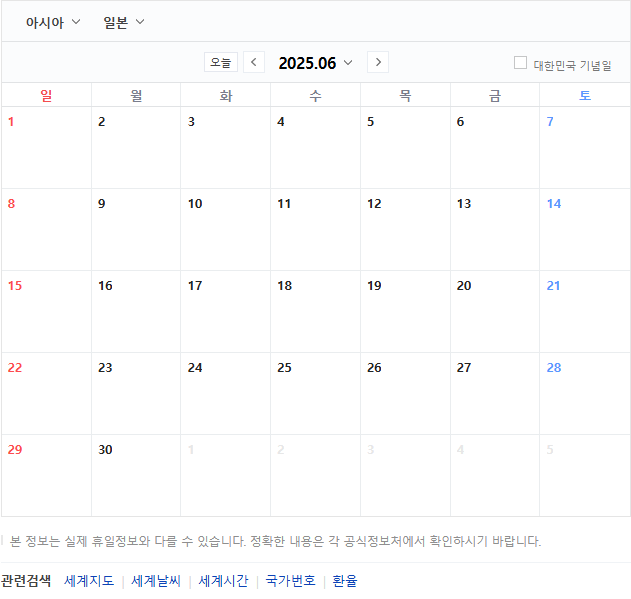This screenshot has height=599, width=631.
Task: Select date 20 Friday
Action: [x=464, y=286]
